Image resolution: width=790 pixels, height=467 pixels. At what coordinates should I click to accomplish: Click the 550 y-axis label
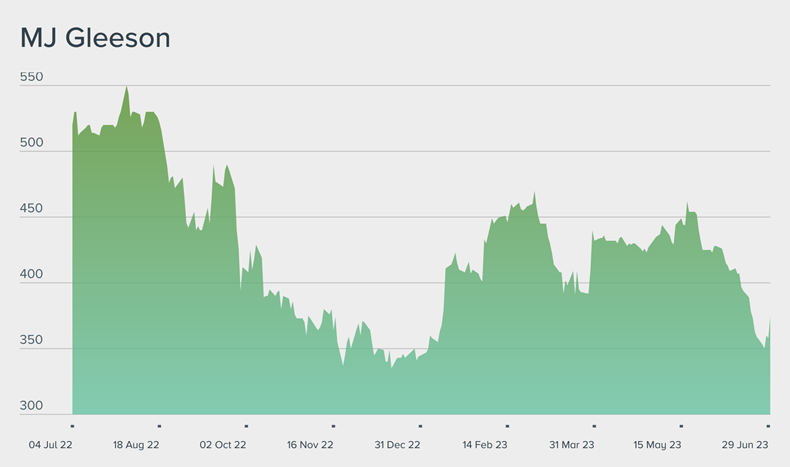click(x=32, y=77)
